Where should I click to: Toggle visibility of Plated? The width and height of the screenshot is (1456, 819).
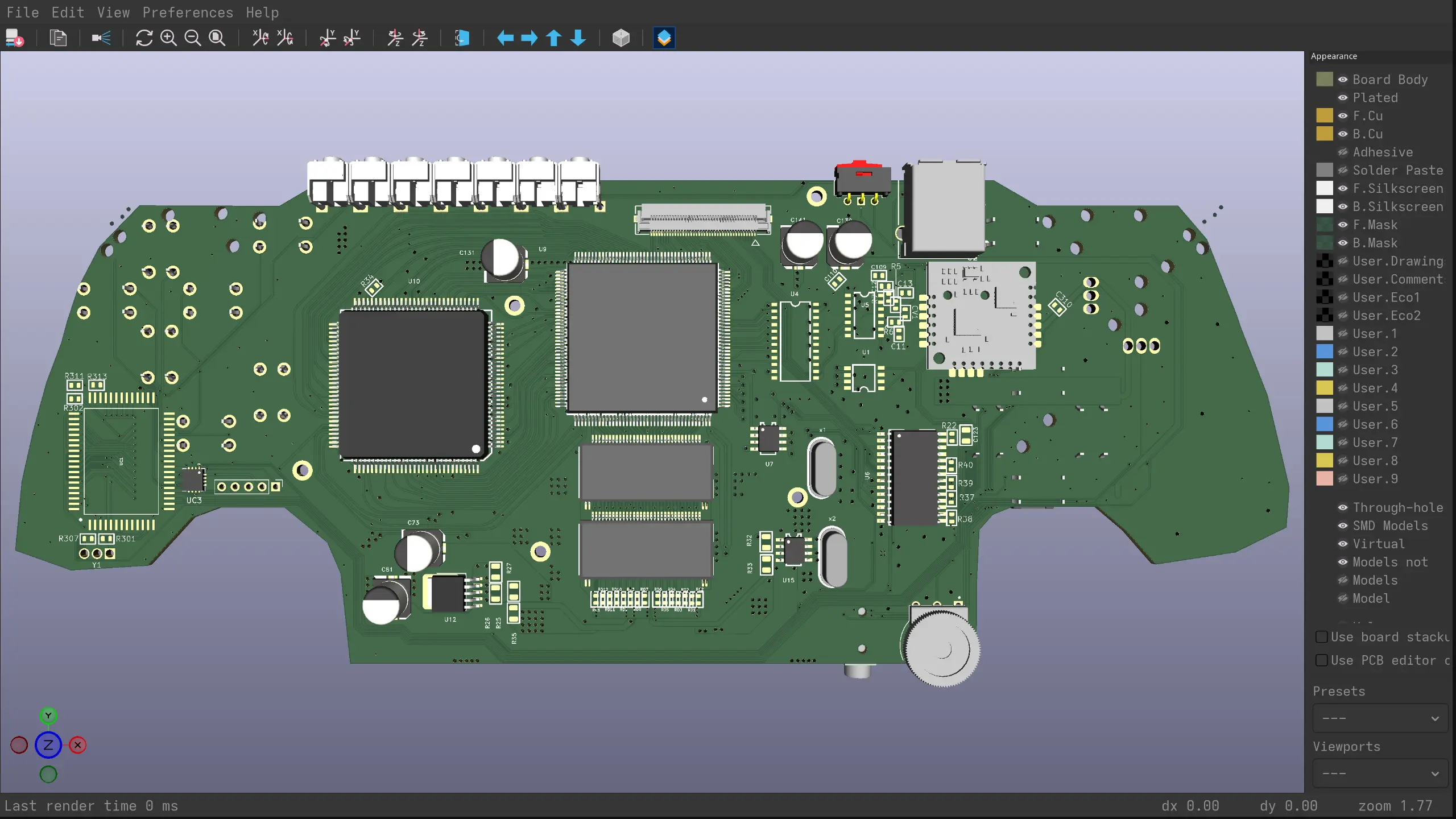coord(1343,98)
